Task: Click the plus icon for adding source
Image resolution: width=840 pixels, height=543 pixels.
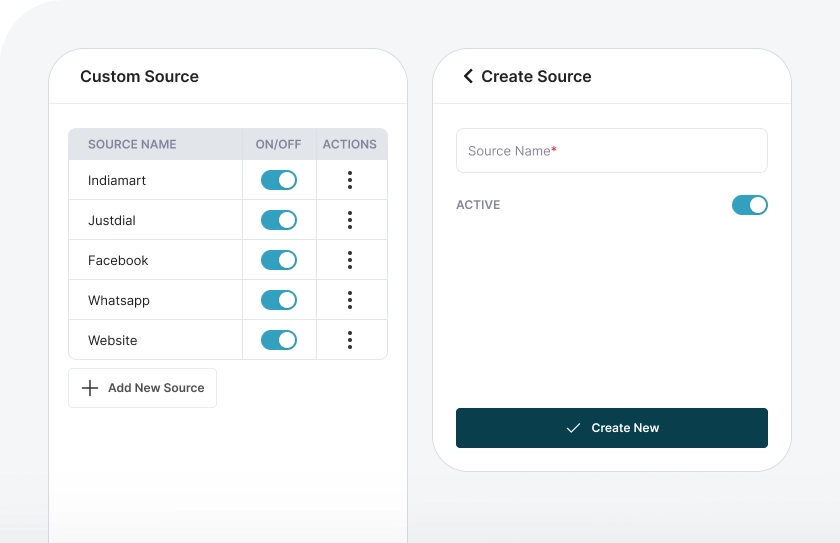Action: click(x=90, y=388)
